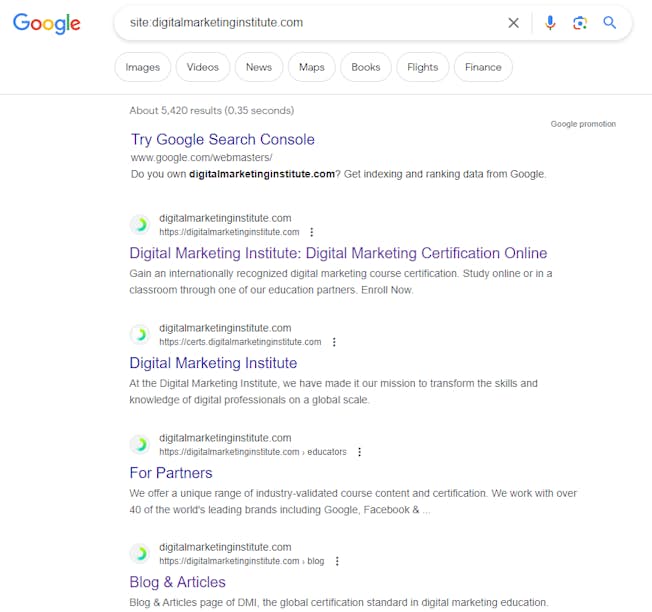Clear the search box with X icon
This screenshot has width=652, height=612.
(514, 23)
